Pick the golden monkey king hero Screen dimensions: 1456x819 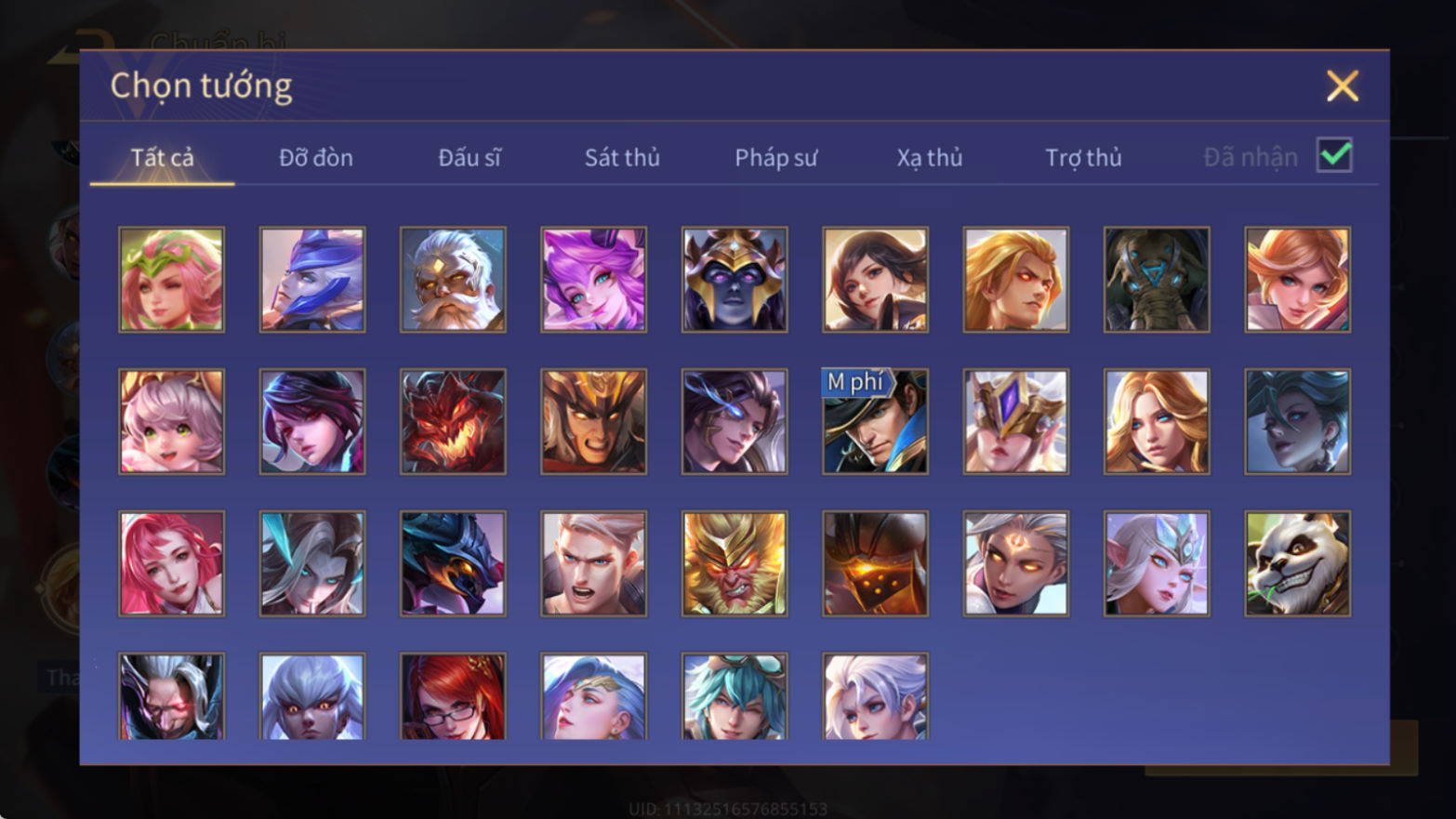coord(735,563)
